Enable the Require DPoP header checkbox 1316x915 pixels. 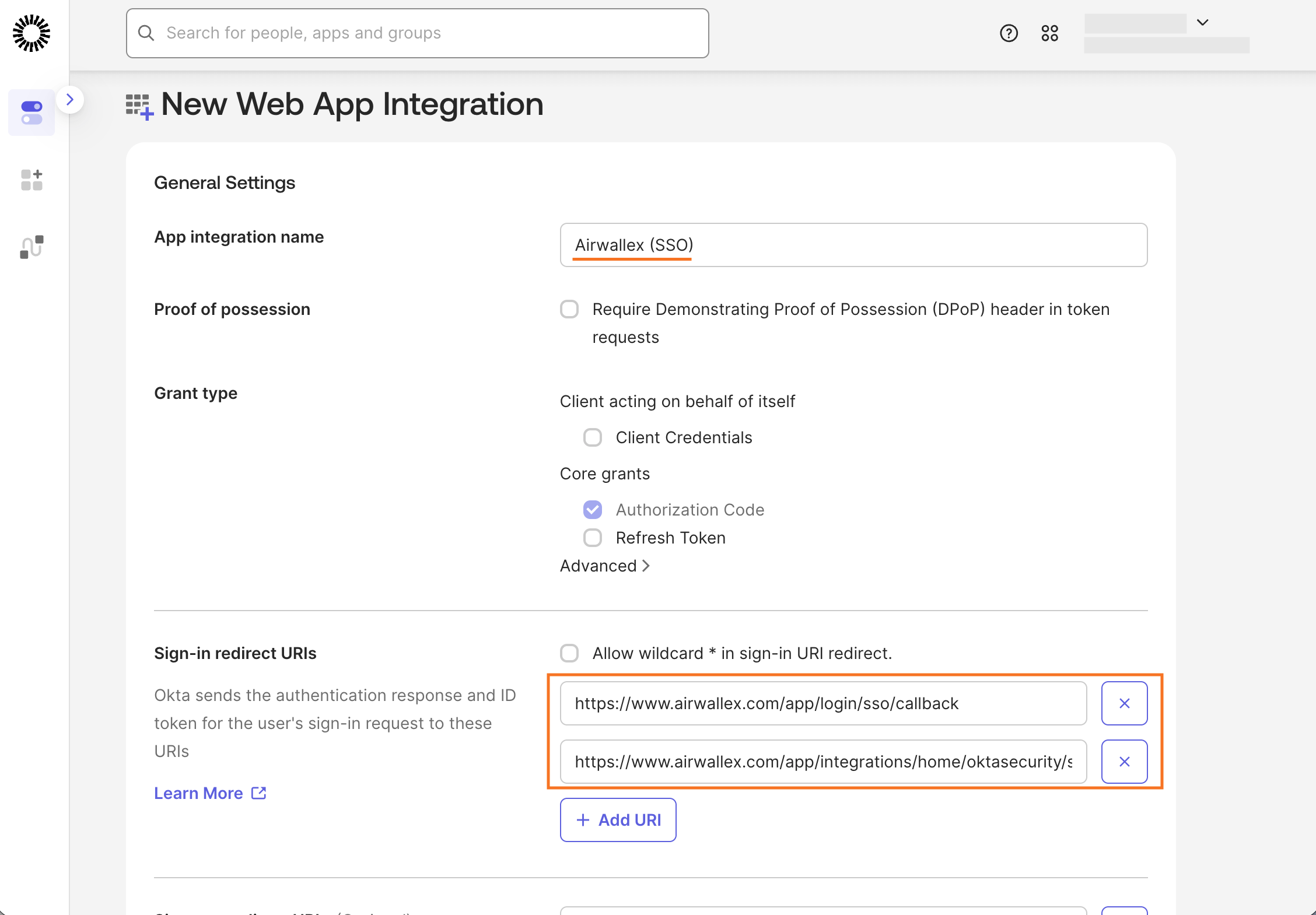[x=569, y=309]
